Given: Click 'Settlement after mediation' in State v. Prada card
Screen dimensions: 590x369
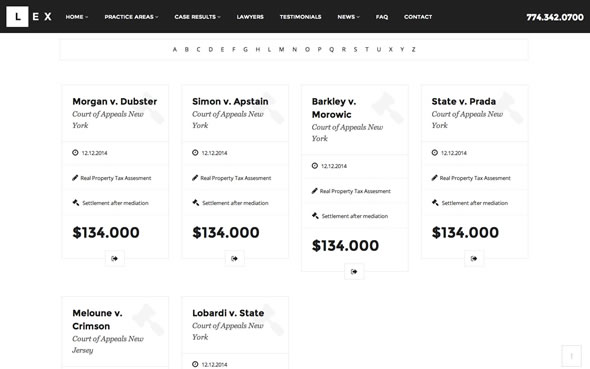Looking at the screenshot, I should tap(475, 203).
